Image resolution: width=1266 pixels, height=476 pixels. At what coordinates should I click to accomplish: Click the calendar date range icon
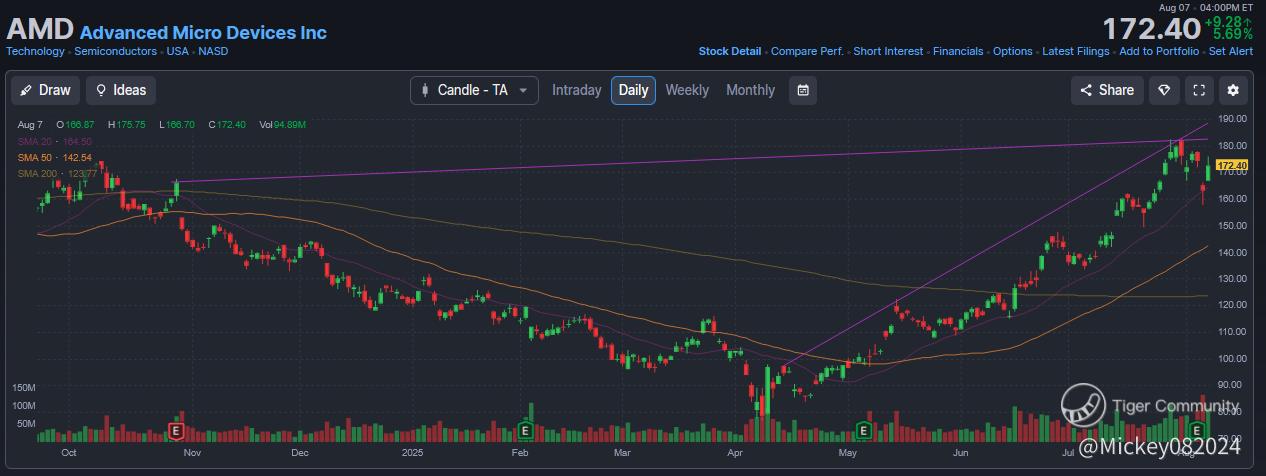(x=802, y=90)
